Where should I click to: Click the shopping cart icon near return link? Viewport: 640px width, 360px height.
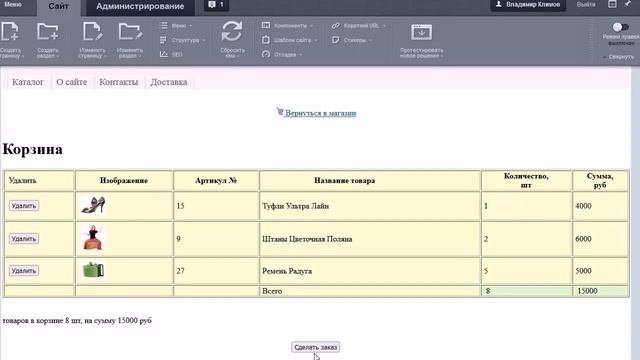click(280, 111)
